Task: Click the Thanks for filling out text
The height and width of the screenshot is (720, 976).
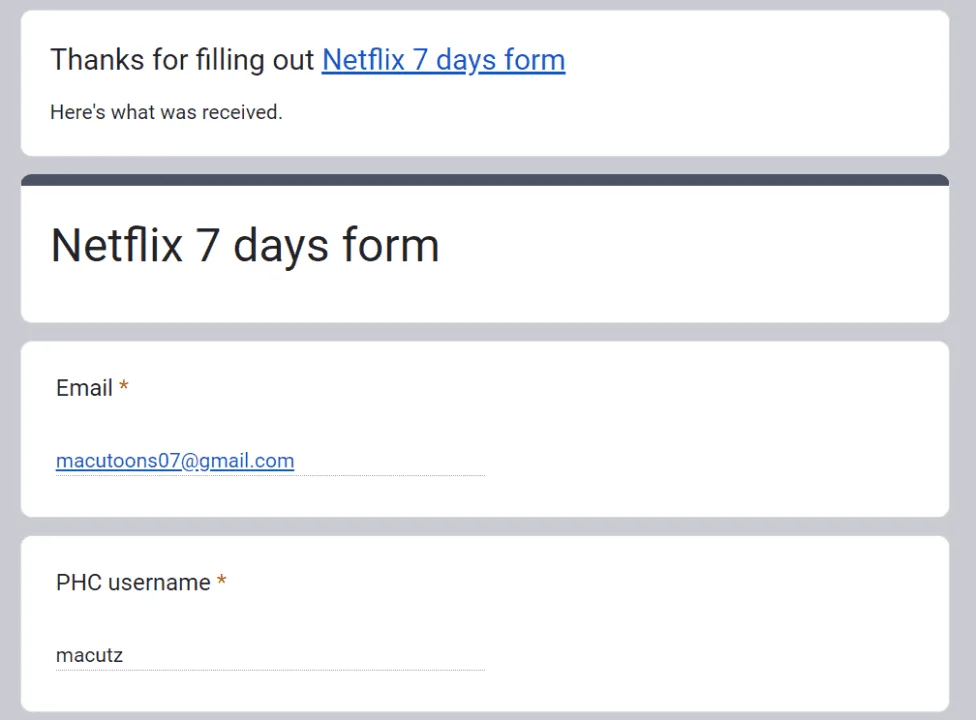Action: coord(182,60)
